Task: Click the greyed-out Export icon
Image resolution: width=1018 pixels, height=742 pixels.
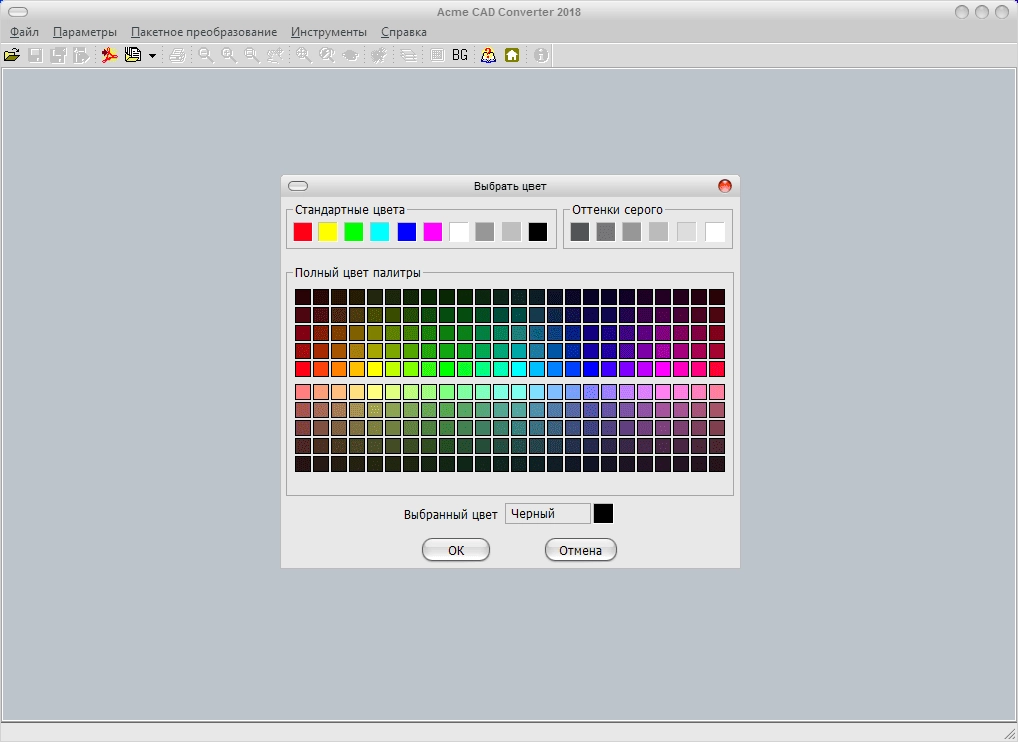Action: [x=81, y=55]
